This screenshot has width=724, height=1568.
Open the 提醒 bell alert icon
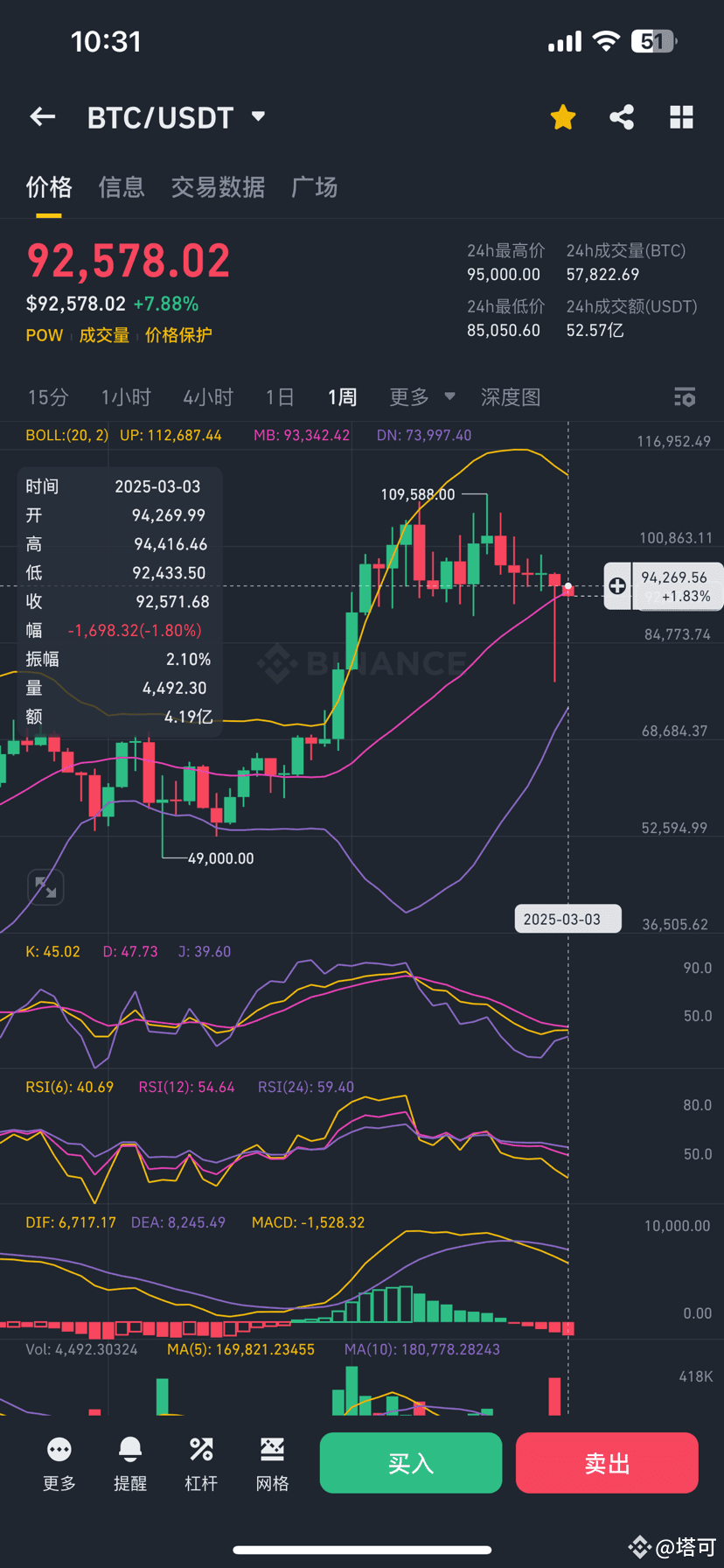click(x=130, y=1450)
